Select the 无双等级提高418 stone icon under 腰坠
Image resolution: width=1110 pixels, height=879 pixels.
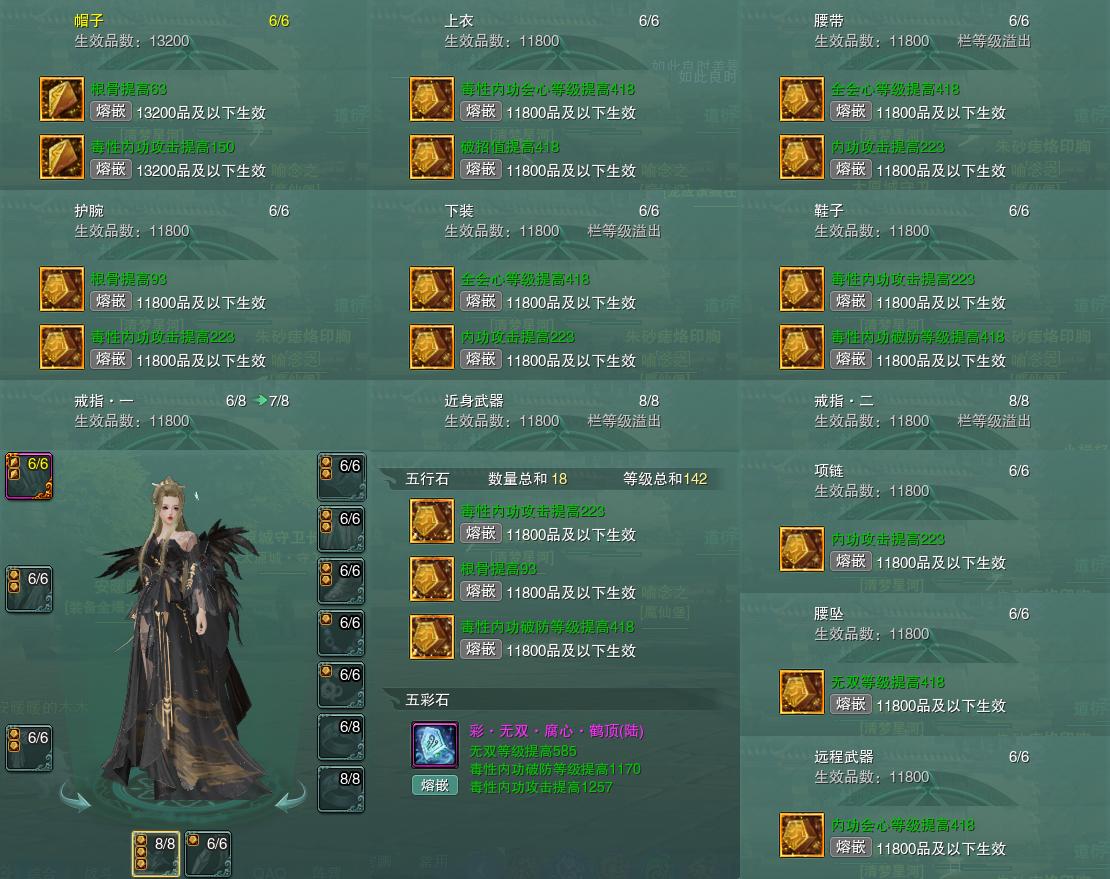(801, 692)
